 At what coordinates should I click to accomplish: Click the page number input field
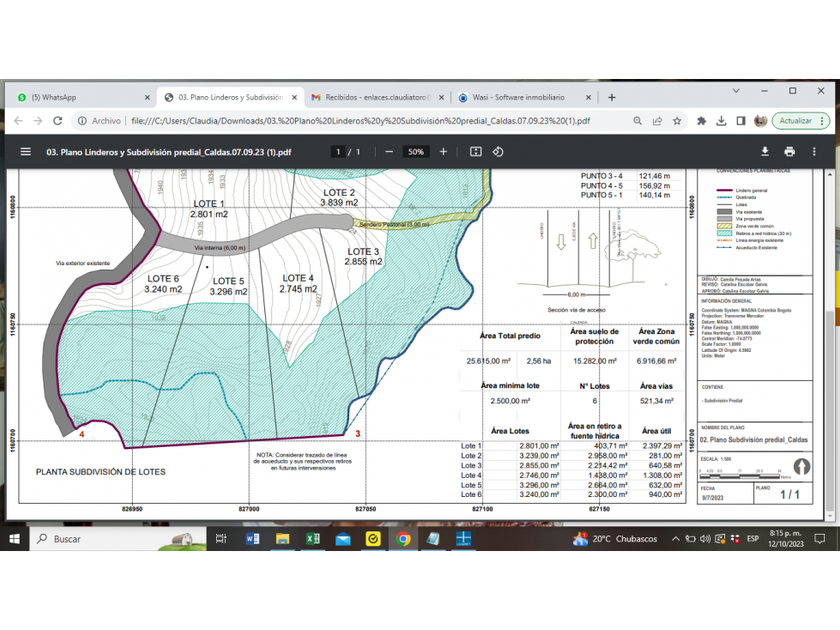pos(338,152)
